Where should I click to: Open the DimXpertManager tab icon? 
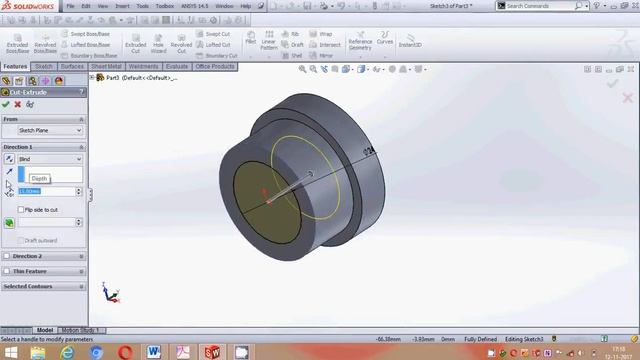pyautogui.click(x=45, y=81)
